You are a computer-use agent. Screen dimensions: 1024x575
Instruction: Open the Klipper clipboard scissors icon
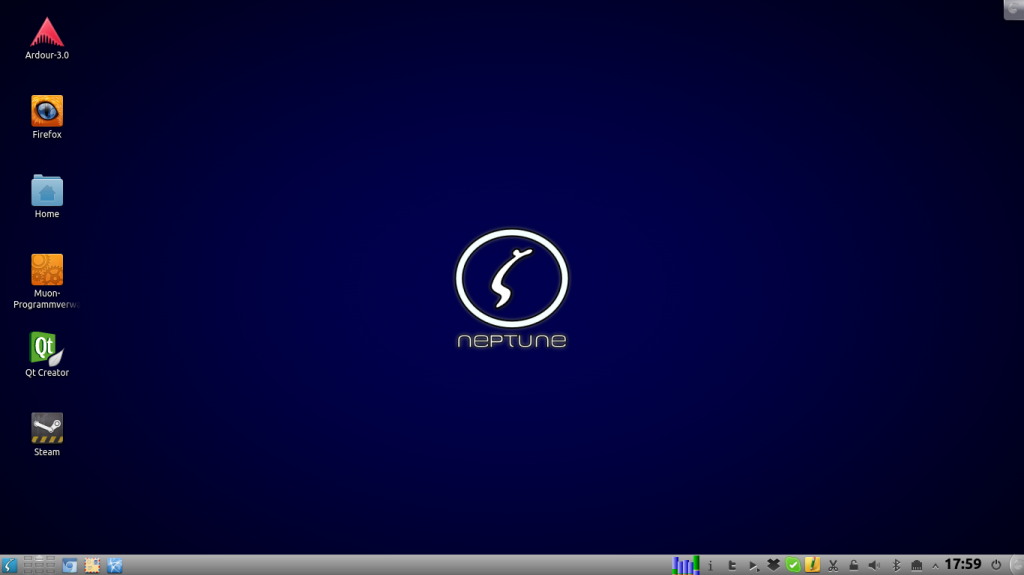tap(833, 565)
